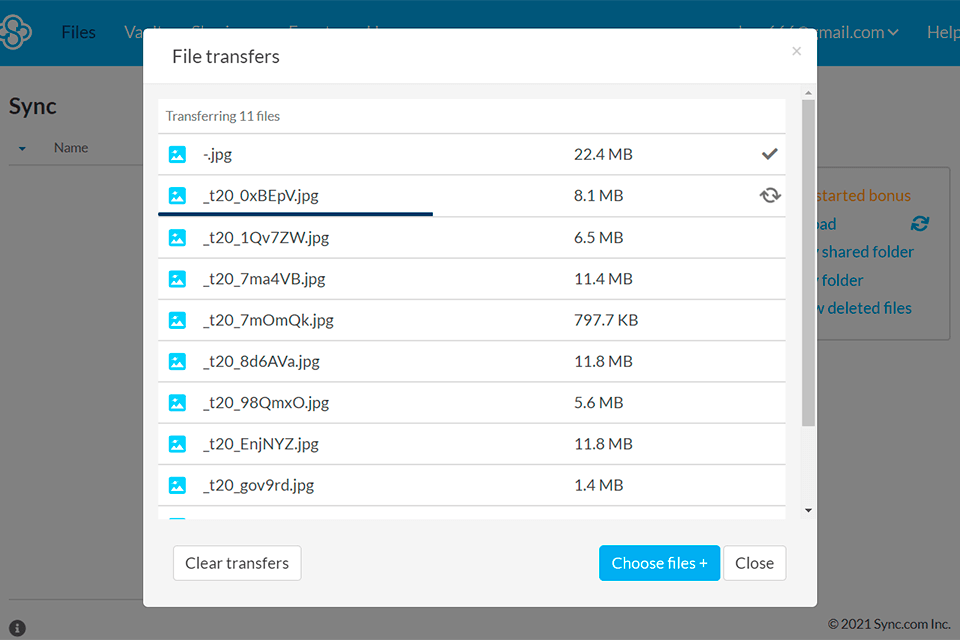The height and width of the screenshot is (640, 960).
Task: Click the Sync.com logo in the top-left corner
Action: pos(18,32)
